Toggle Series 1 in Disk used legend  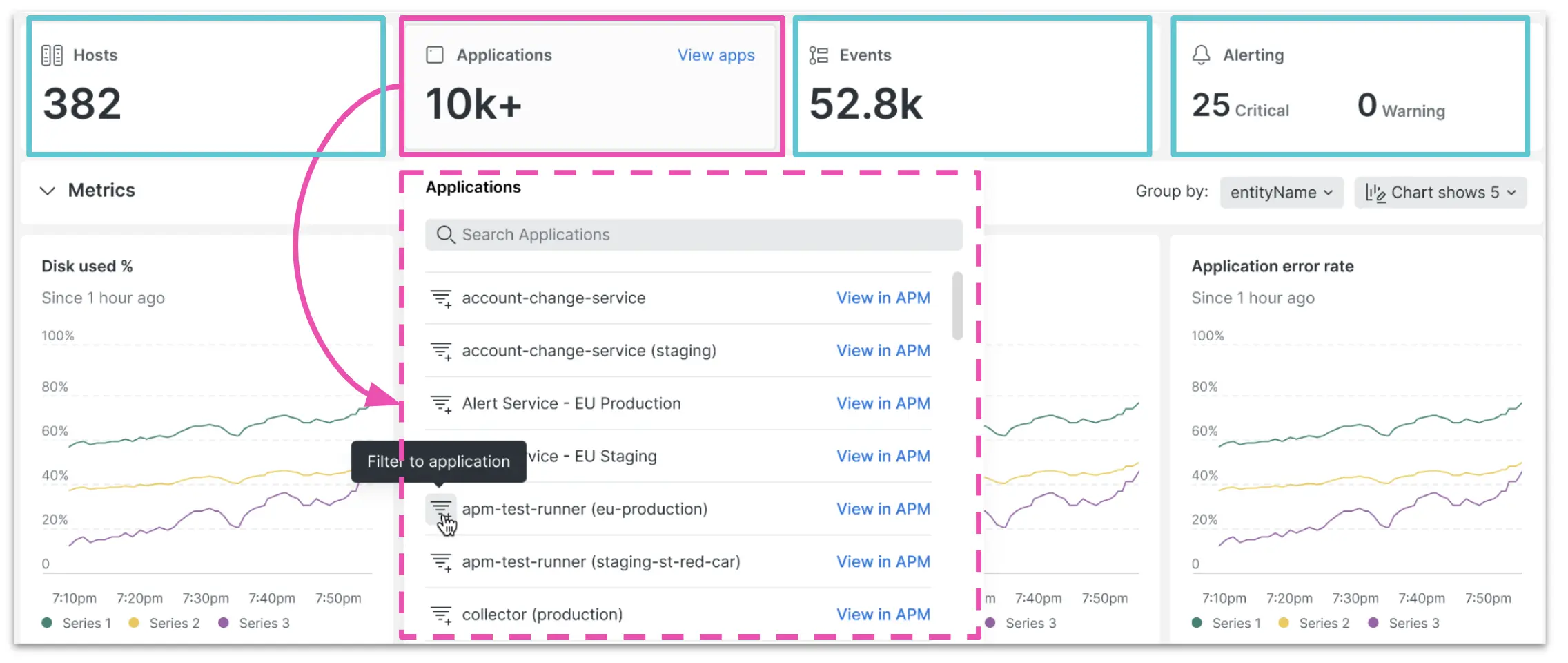(77, 623)
